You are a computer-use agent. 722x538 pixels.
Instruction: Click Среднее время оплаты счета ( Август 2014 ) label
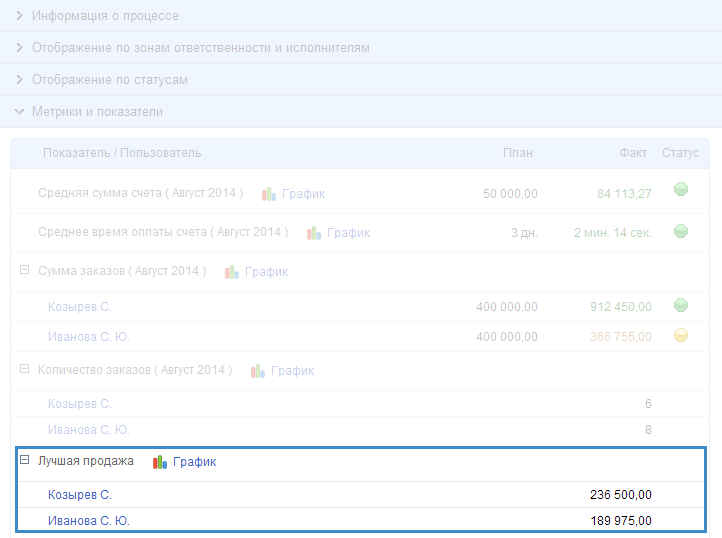(163, 232)
